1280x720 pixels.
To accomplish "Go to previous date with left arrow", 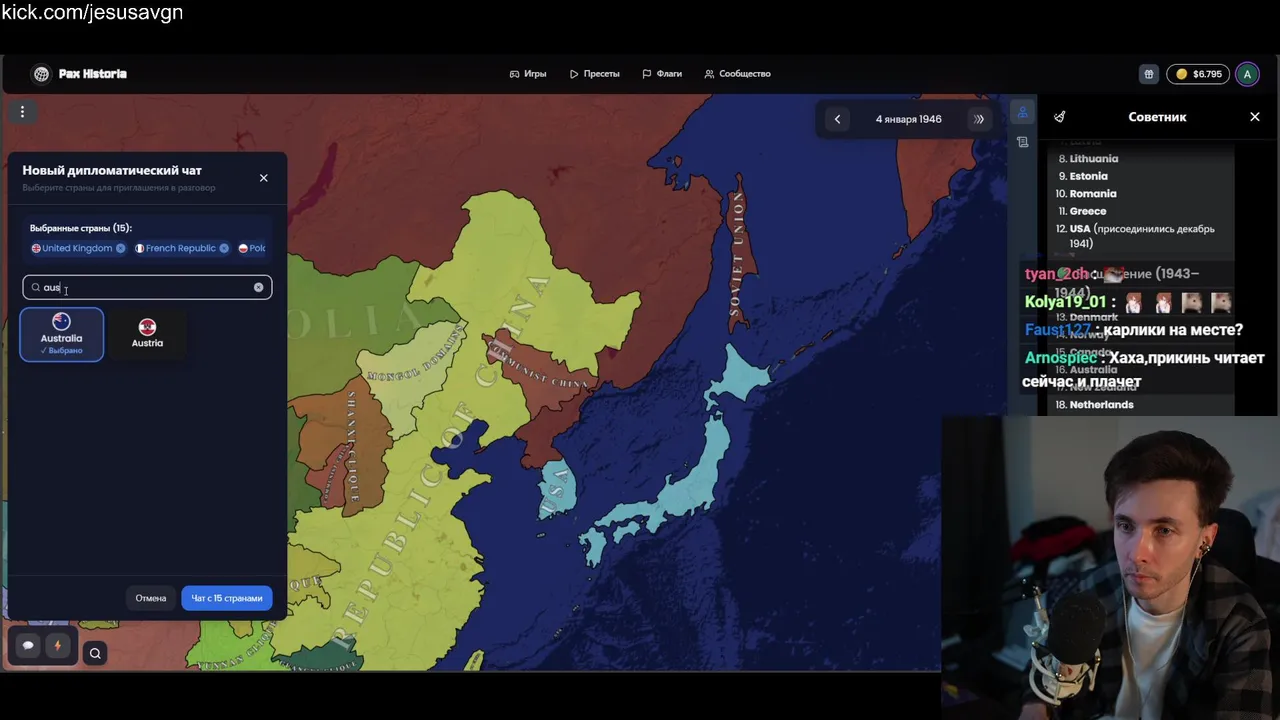I will [x=837, y=119].
